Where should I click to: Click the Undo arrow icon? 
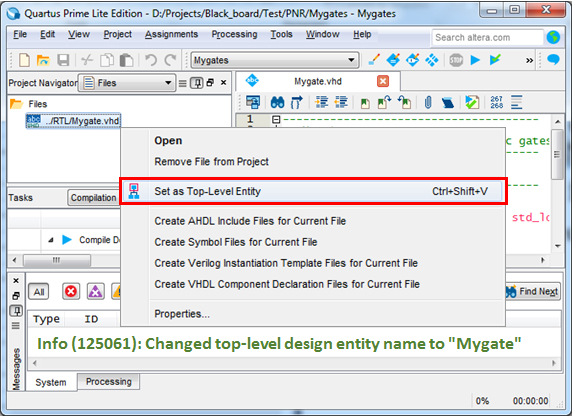(151, 60)
